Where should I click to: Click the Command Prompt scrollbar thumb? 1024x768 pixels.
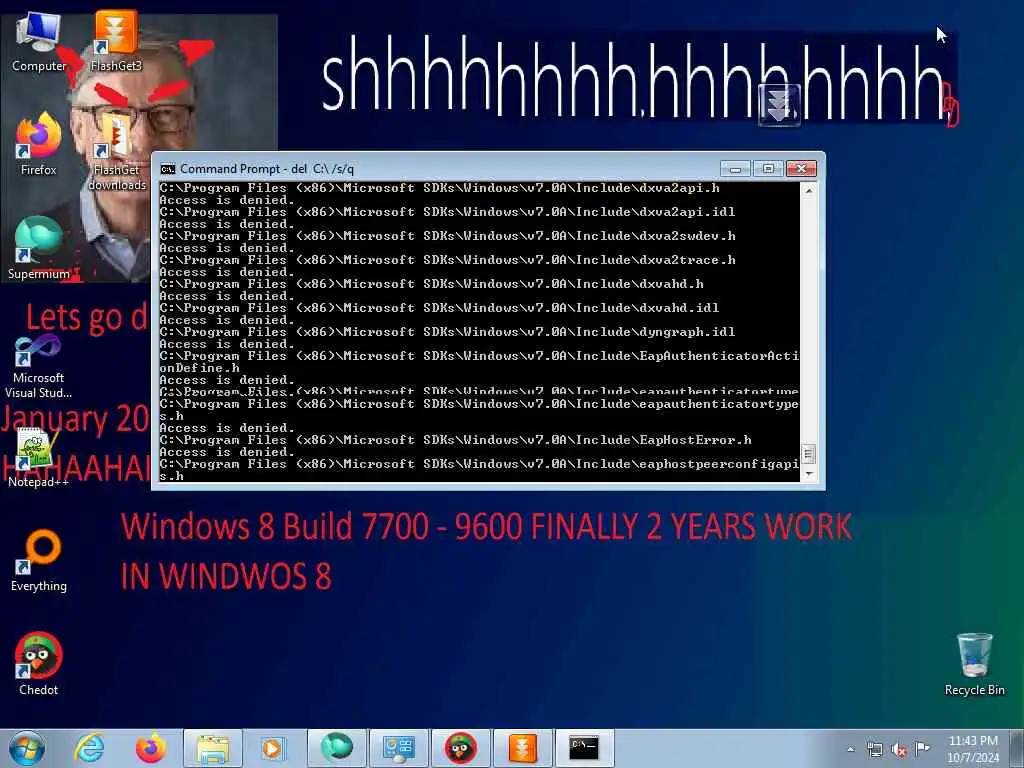tap(808, 453)
